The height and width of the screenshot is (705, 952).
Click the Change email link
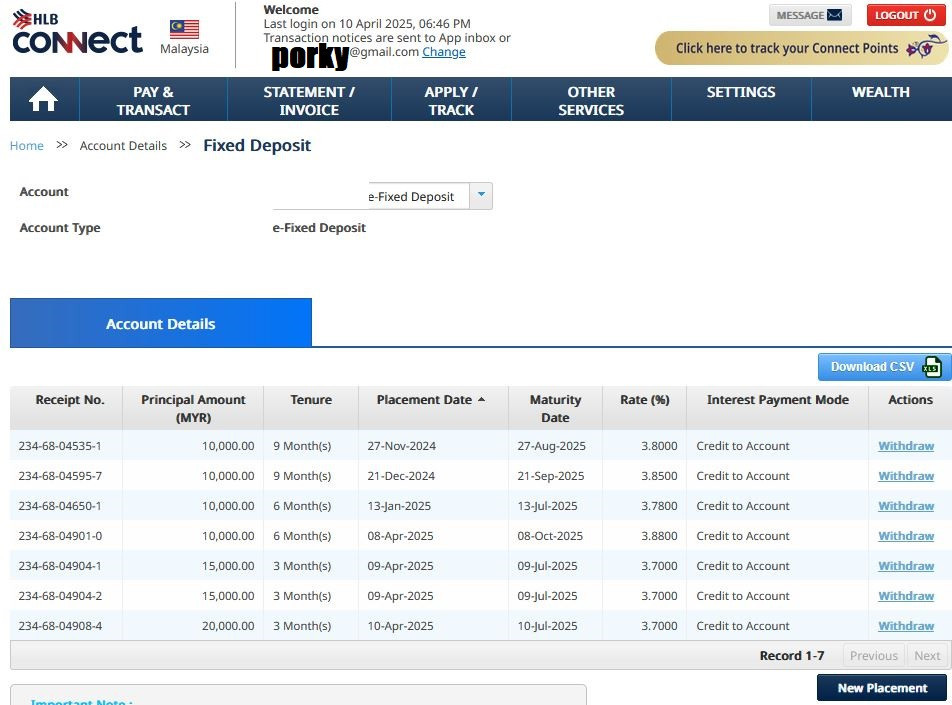click(443, 52)
